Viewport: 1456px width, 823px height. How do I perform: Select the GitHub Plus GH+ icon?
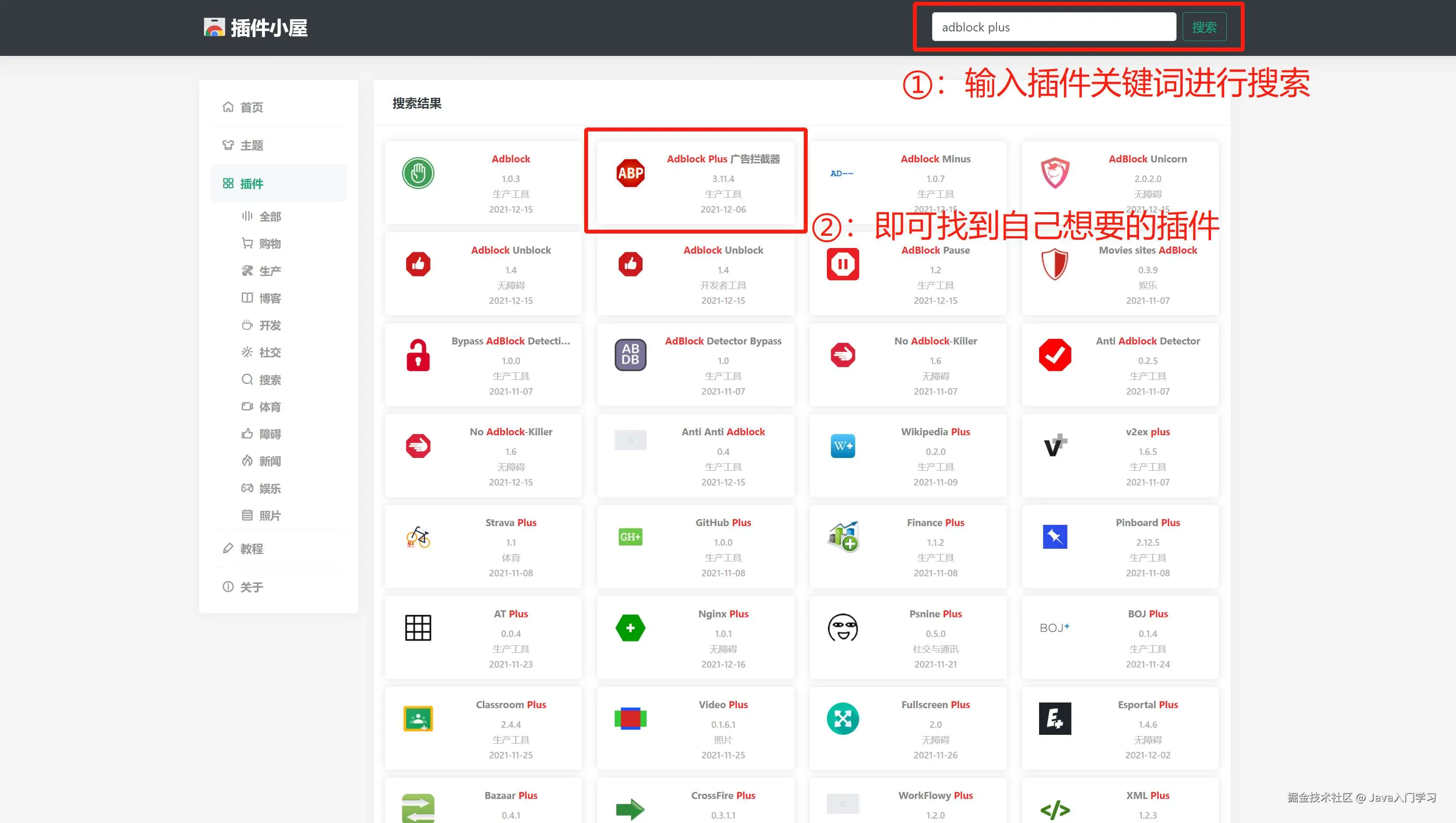tap(630, 537)
